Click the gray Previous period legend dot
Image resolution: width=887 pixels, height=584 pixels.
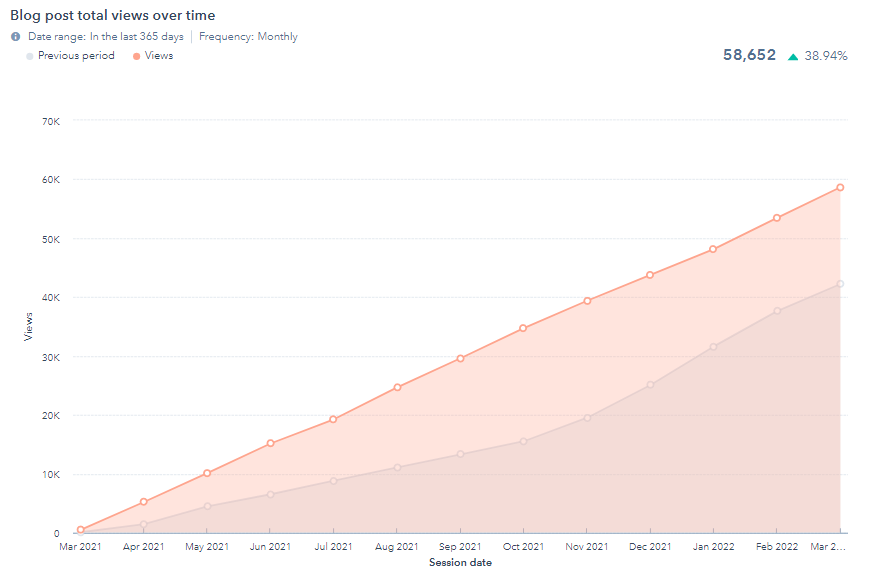point(29,56)
